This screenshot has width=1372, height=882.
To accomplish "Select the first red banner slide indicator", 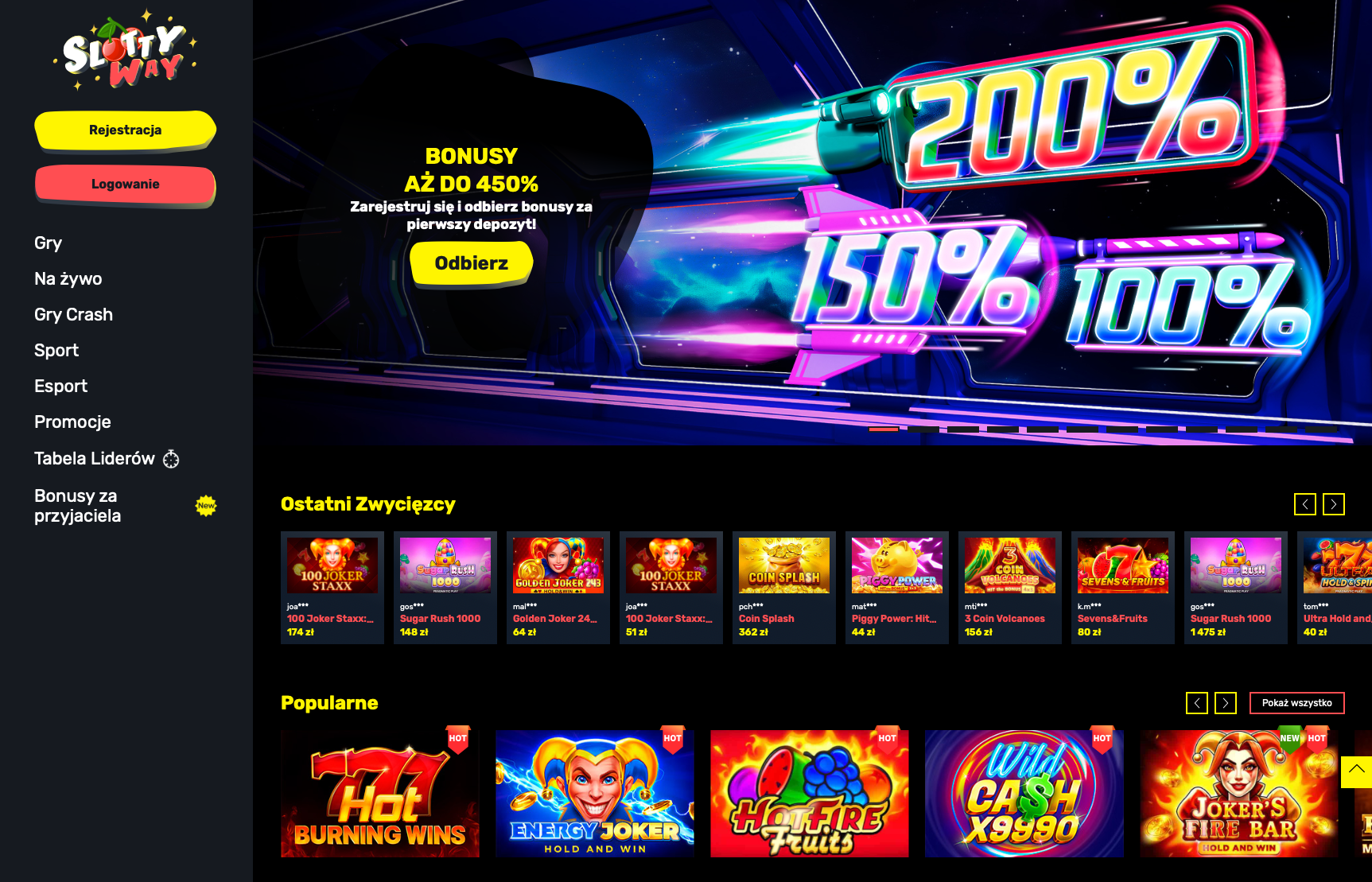I will click(x=884, y=429).
